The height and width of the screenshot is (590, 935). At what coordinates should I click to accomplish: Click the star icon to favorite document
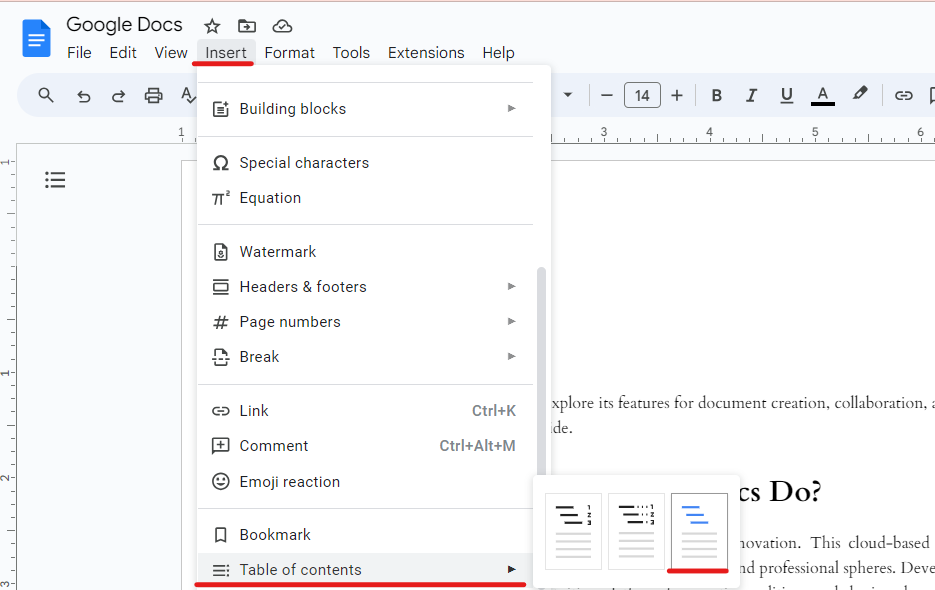click(212, 26)
